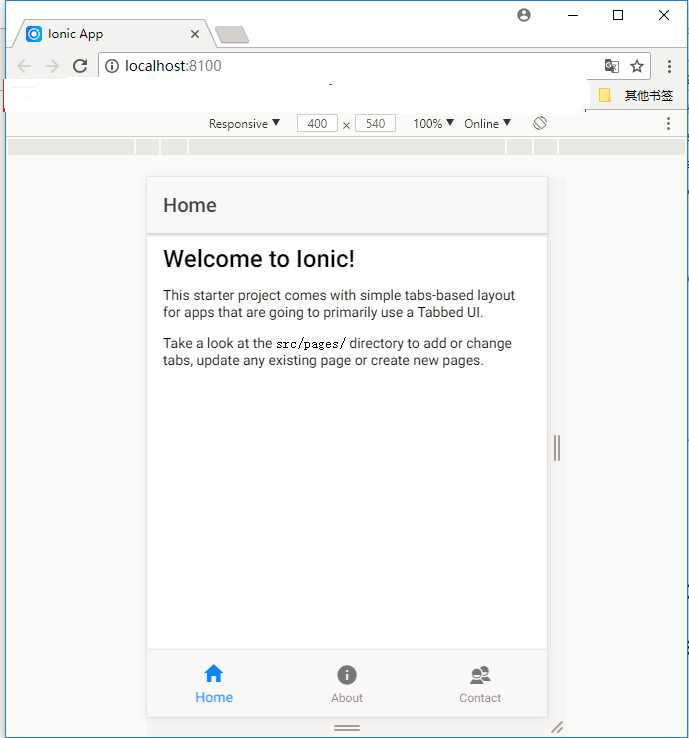689x738 pixels.
Task: Click the browser forward arrow
Action: tap(52, 66)
